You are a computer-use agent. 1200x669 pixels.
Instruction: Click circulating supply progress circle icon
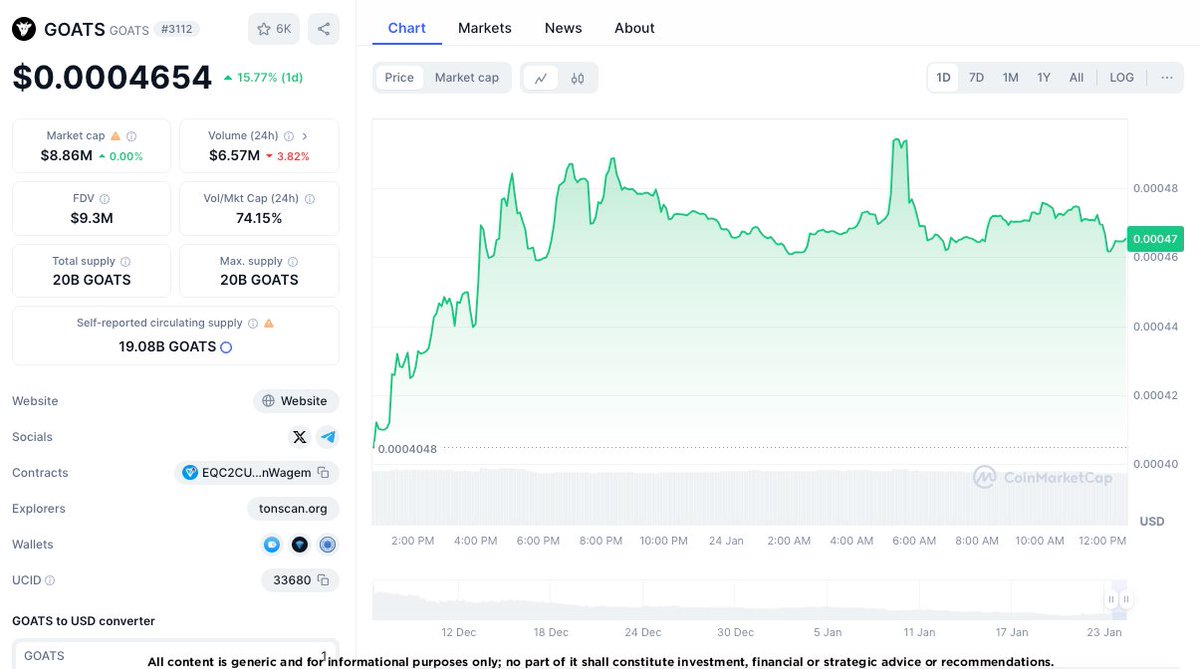click(226, 347)
